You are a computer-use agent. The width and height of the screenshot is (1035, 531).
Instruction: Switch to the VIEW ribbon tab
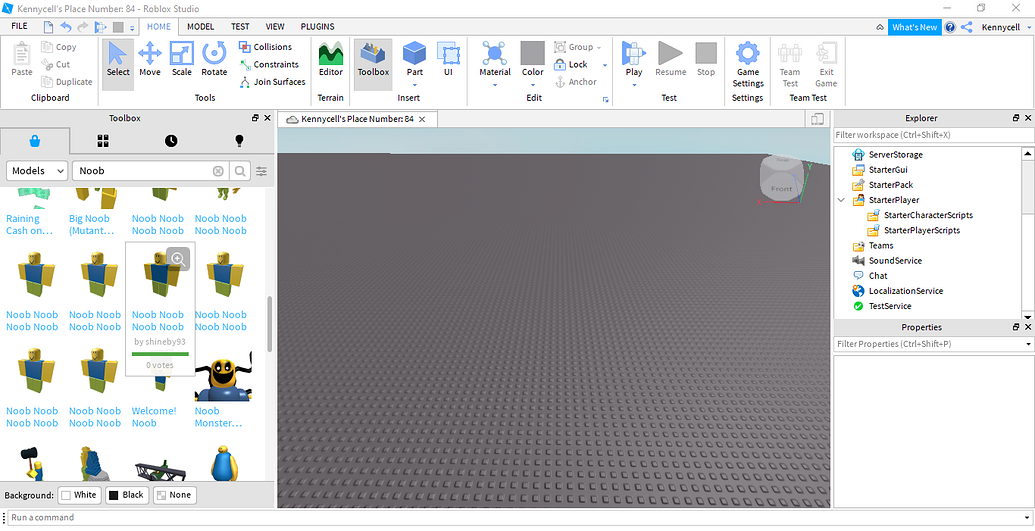click(x=275, y=26)
